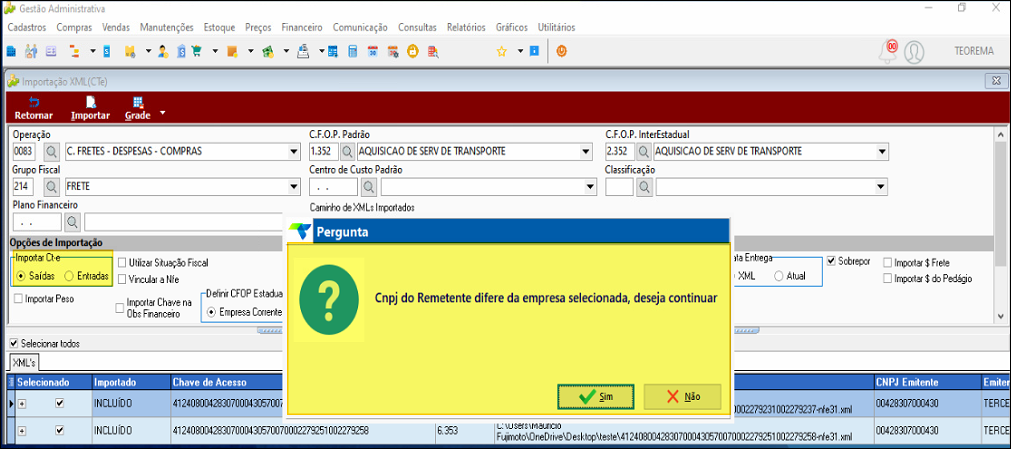Check Importar $ do Pedágio checkbox
The image size is (1011, 449).
click(888, 279)
